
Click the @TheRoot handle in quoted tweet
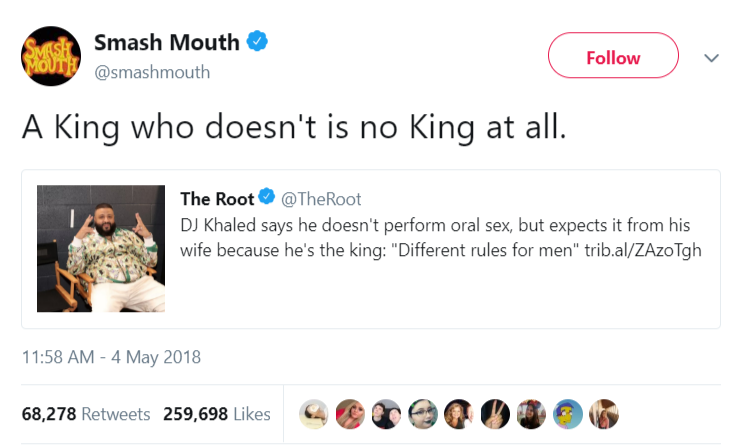(320, 199)
